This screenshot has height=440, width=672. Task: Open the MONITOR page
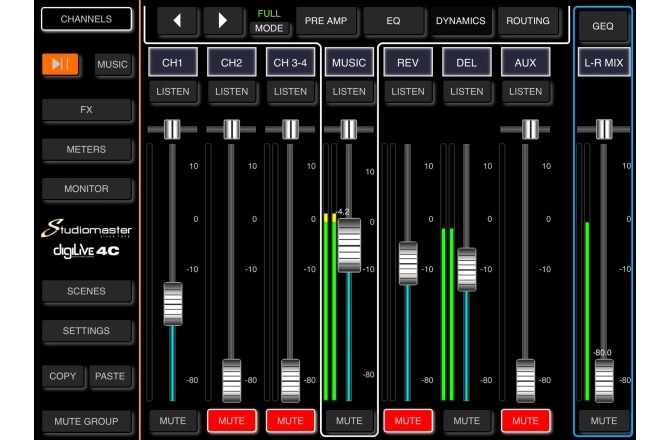[x=86, y=189]
